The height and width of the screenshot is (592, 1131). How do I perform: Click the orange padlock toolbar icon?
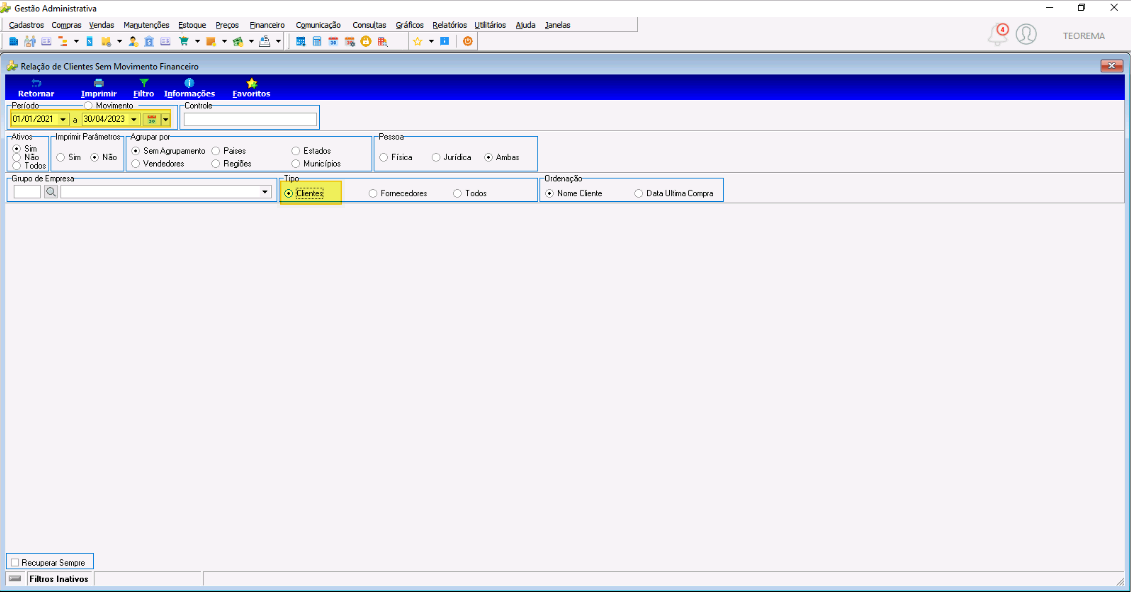pos(366,41)
